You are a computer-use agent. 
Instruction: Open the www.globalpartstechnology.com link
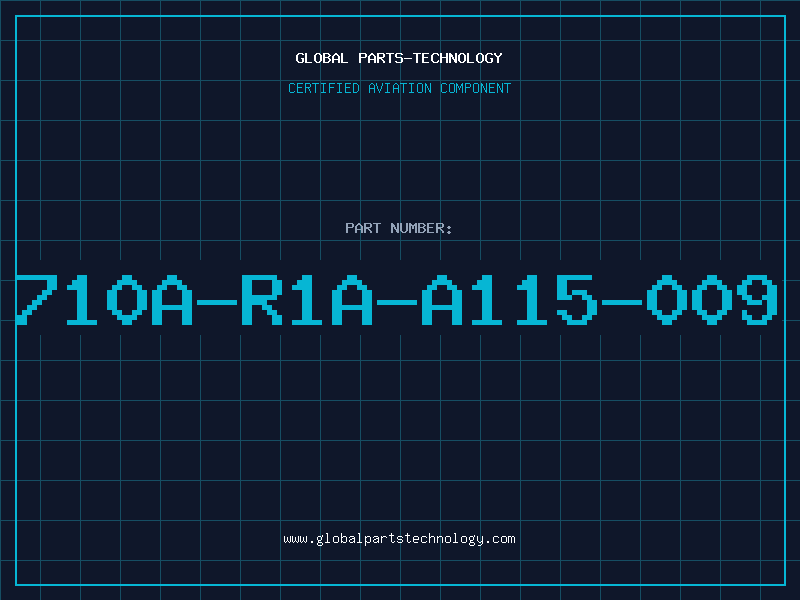pos(399,539)
